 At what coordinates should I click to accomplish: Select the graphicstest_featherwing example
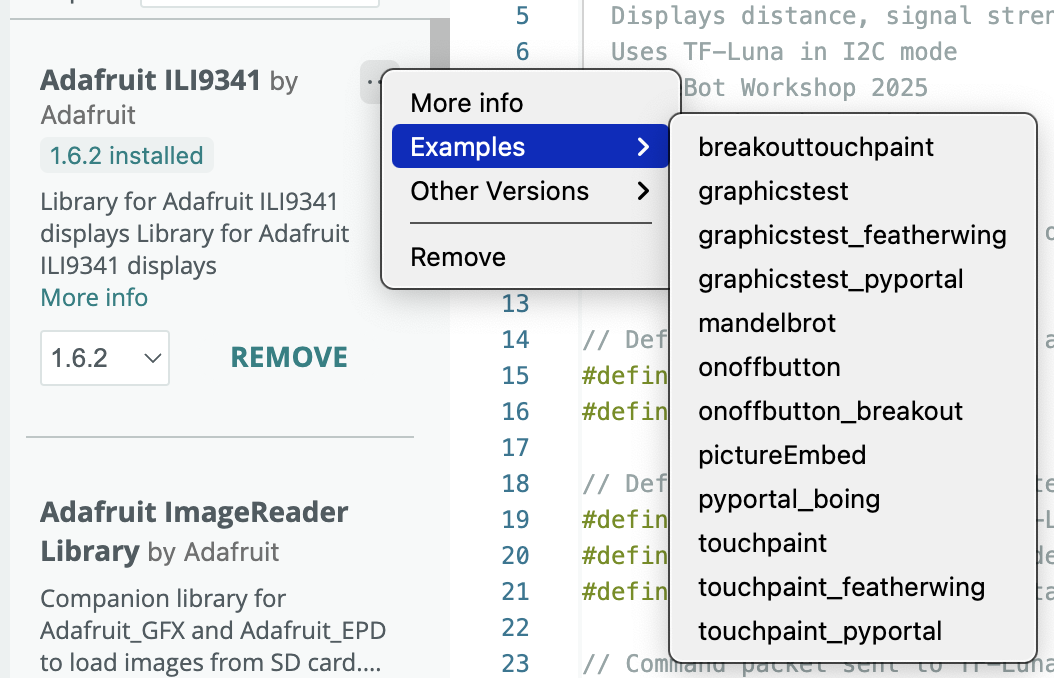[x=852, y=235]
